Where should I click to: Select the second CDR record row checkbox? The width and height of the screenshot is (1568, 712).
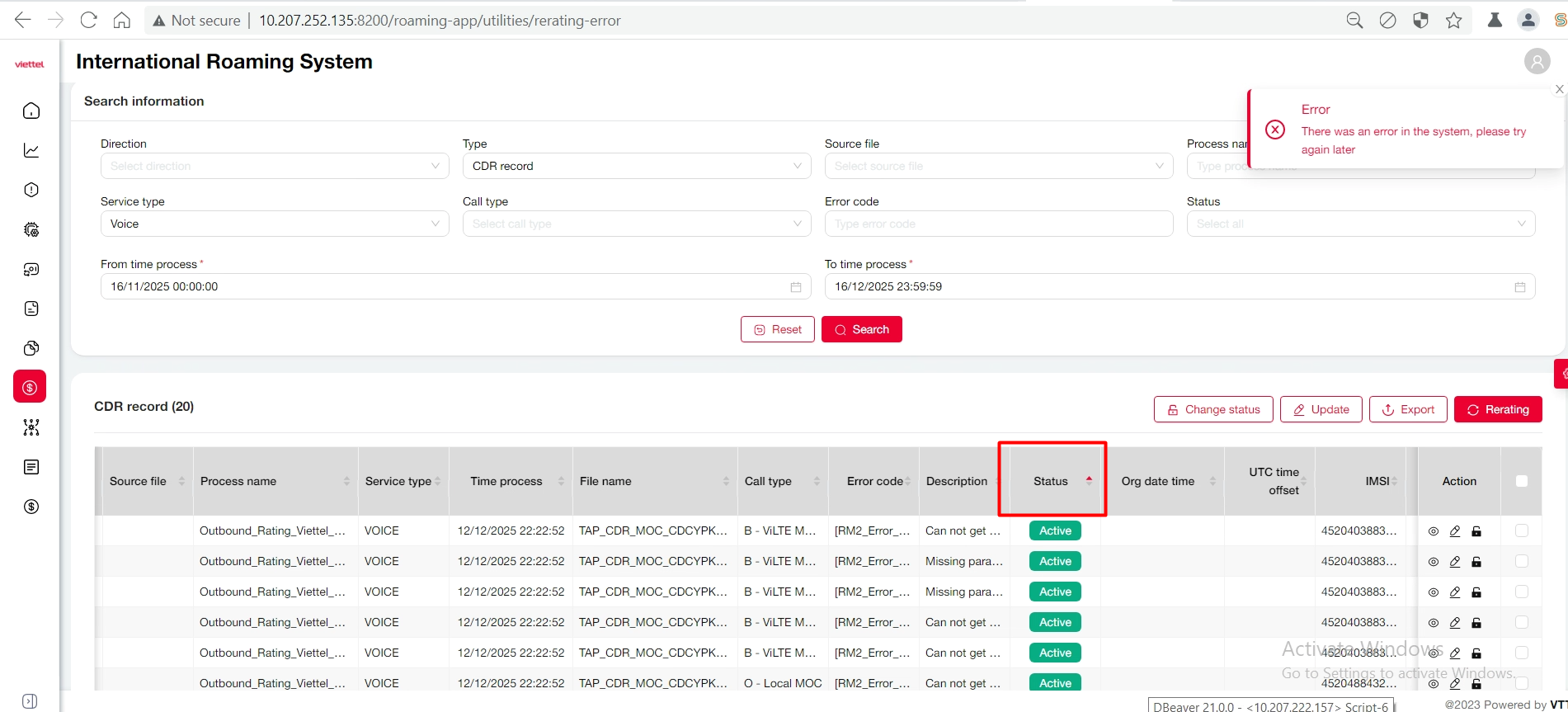[1522, 561]
